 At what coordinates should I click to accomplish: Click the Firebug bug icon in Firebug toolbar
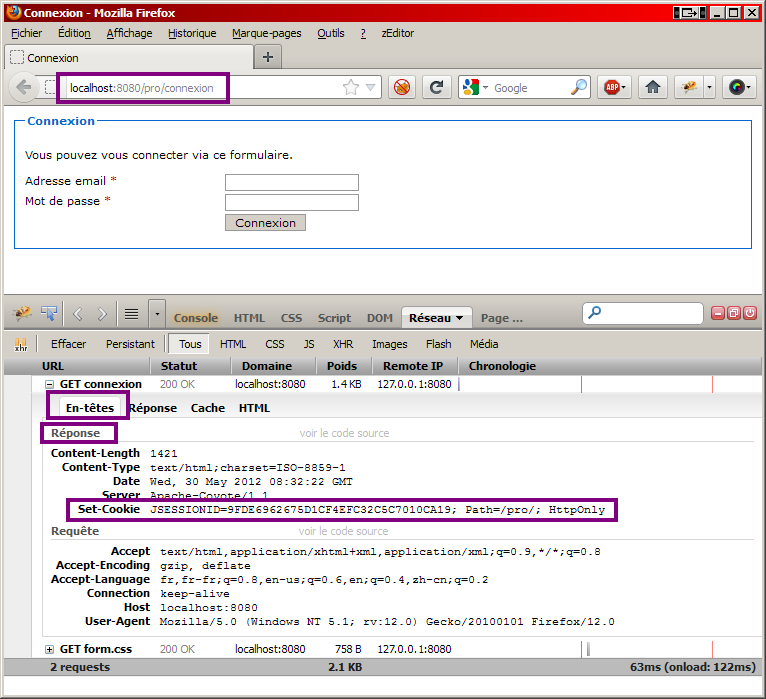pos(22,314)
